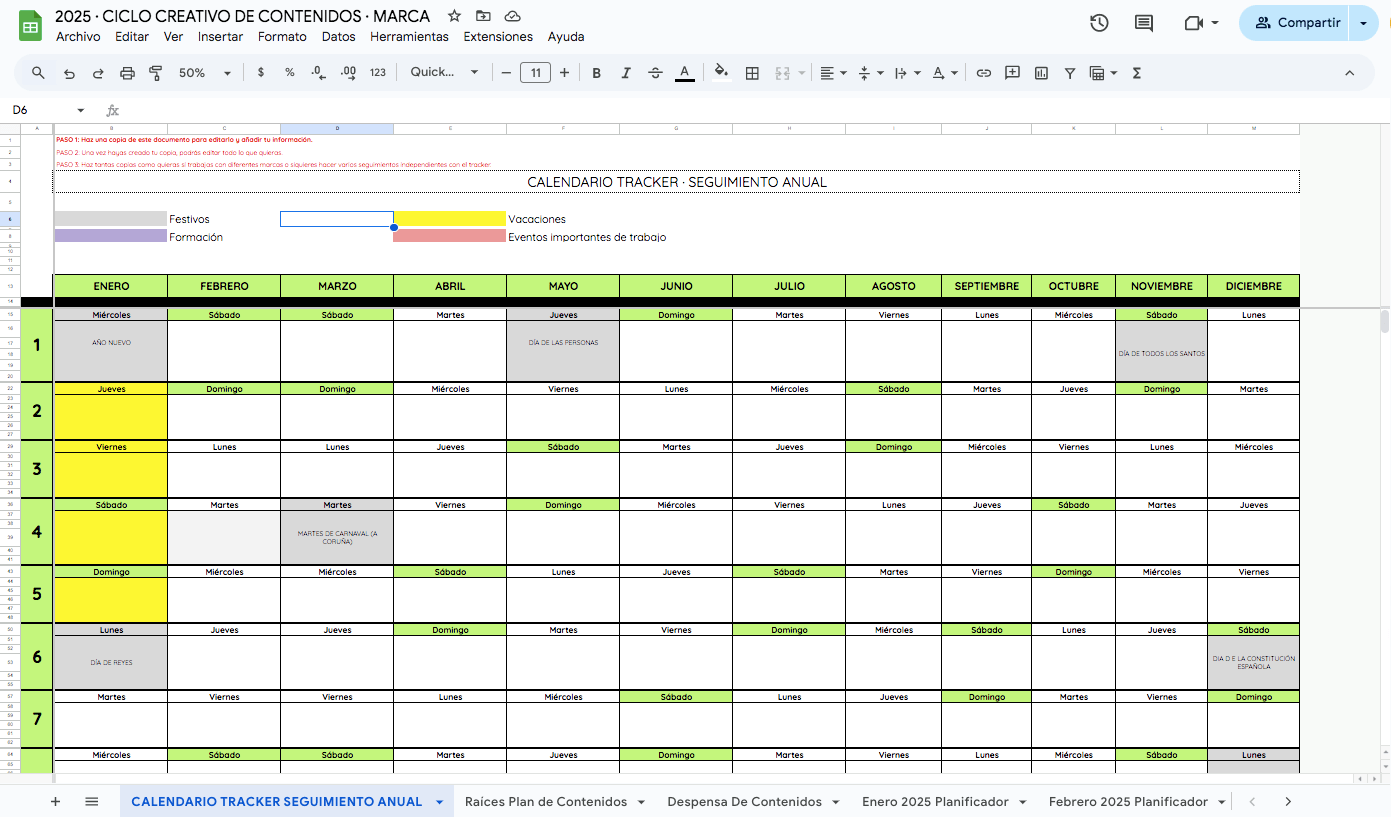Image resolution: width=1391 pixels, height=817 pixels.
Task: Click the Insert link icon
Action: pyautogui.click(x=983, y=73)
